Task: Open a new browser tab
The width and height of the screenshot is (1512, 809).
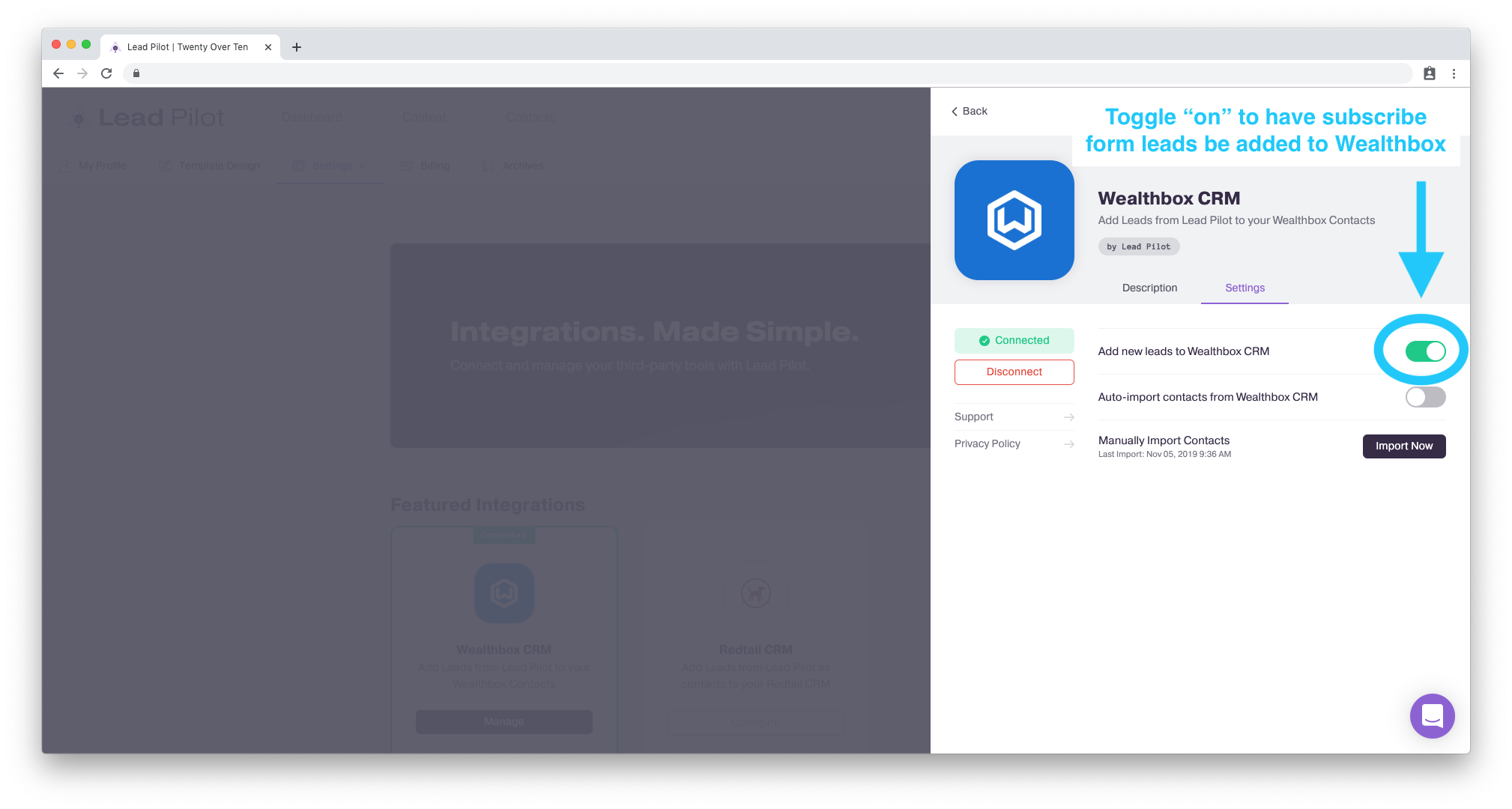Action: (x=297, y=47)
